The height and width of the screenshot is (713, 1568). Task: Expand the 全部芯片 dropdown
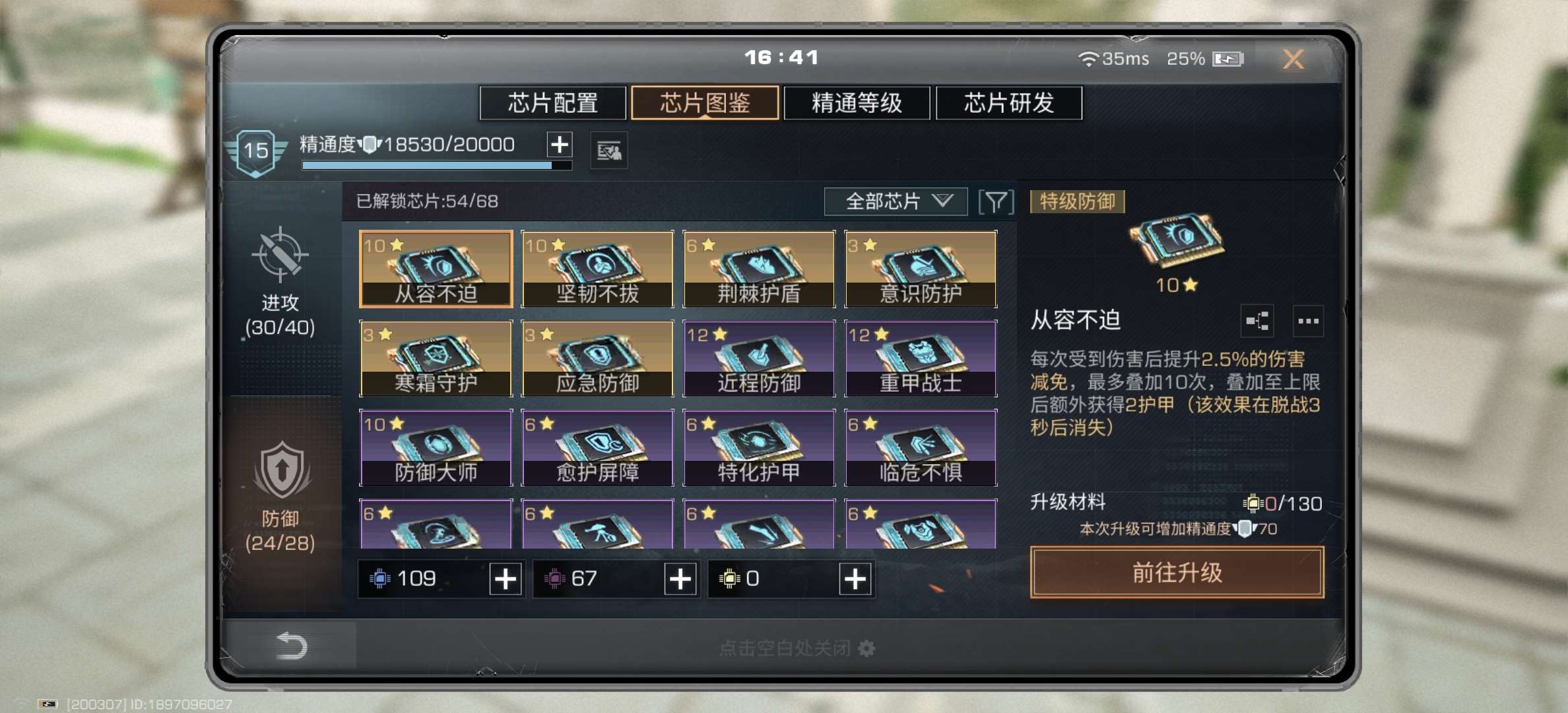[896, 201]
